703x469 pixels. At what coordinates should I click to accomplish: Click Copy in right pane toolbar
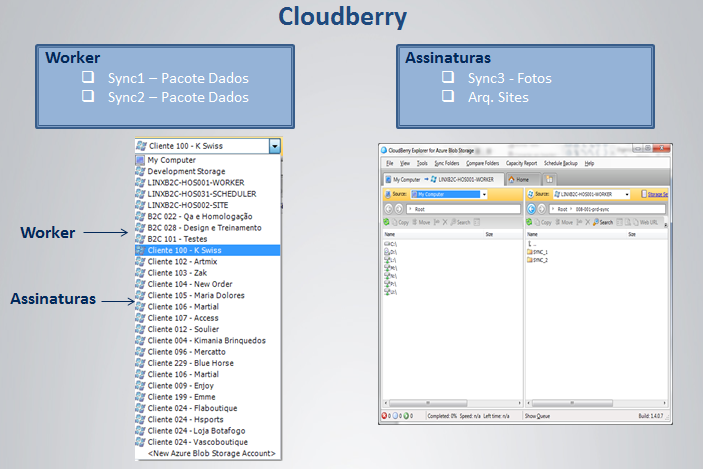point(543,222)
